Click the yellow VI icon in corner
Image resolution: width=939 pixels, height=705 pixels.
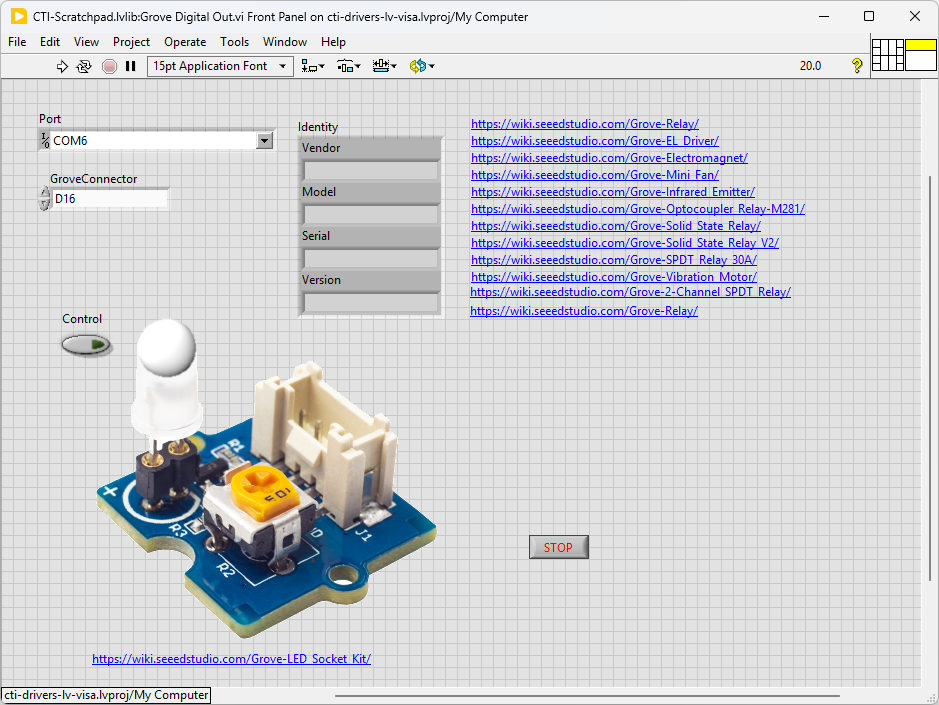coord(920,55)
